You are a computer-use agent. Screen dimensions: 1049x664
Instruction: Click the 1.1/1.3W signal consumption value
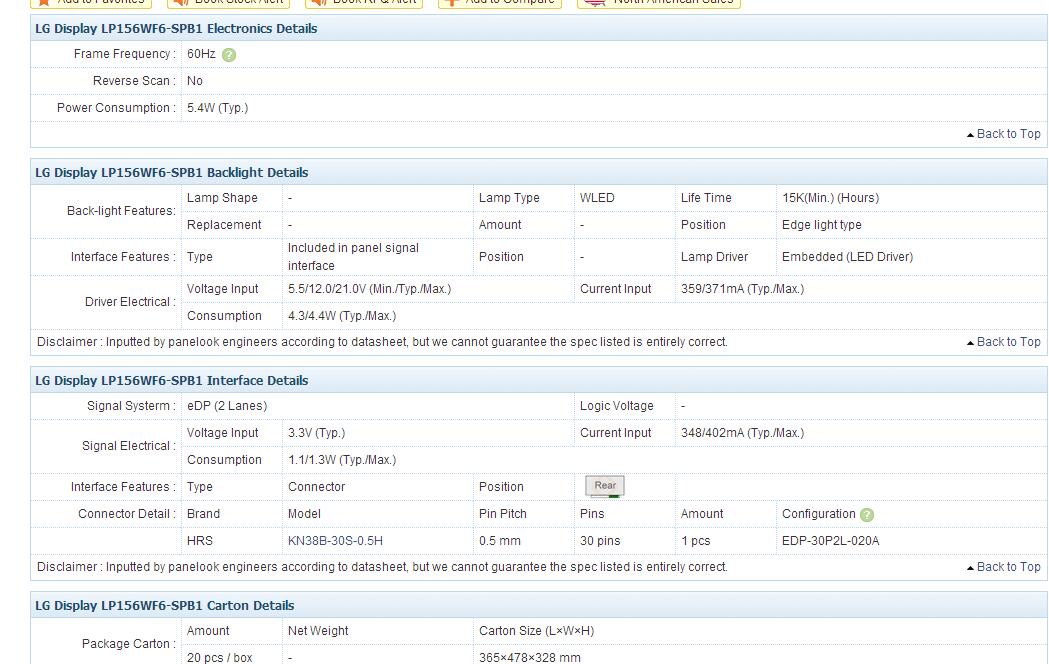click(342, 460)
